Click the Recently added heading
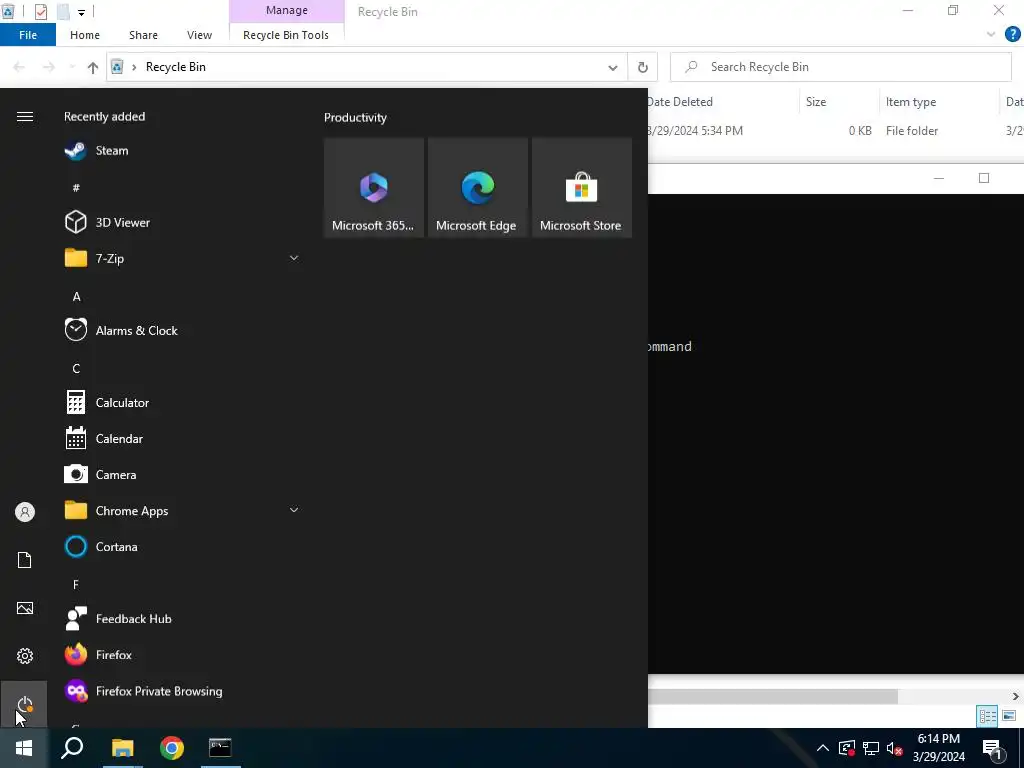This screenshot has height=768, width=1024. click(104, 117)
